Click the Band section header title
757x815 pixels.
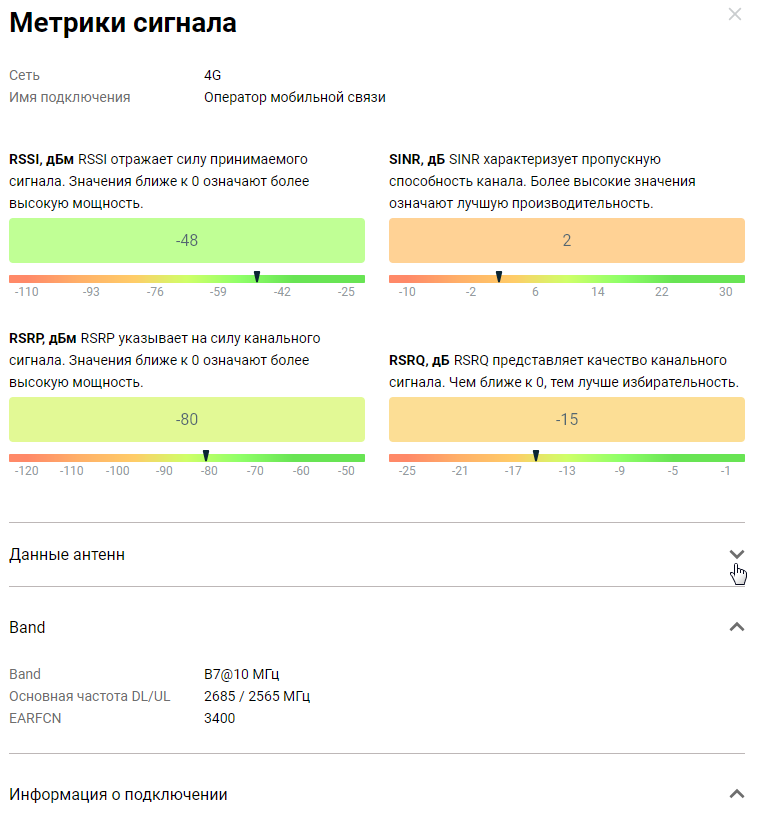(x=27, y=627)
